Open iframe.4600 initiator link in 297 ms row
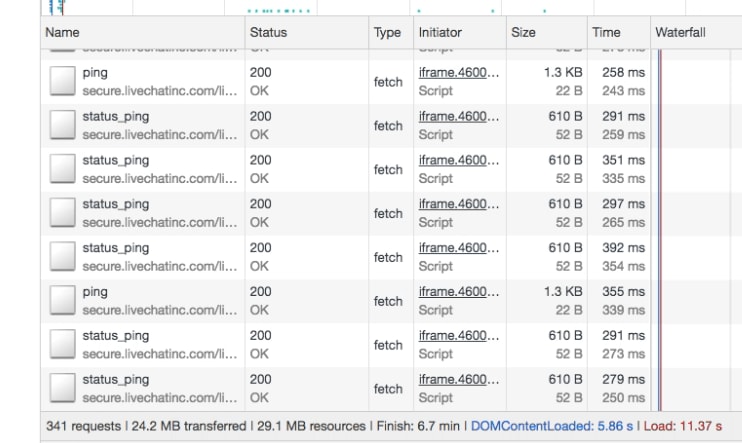The width and height of the screenshot is (742, 443). (459, 204)
